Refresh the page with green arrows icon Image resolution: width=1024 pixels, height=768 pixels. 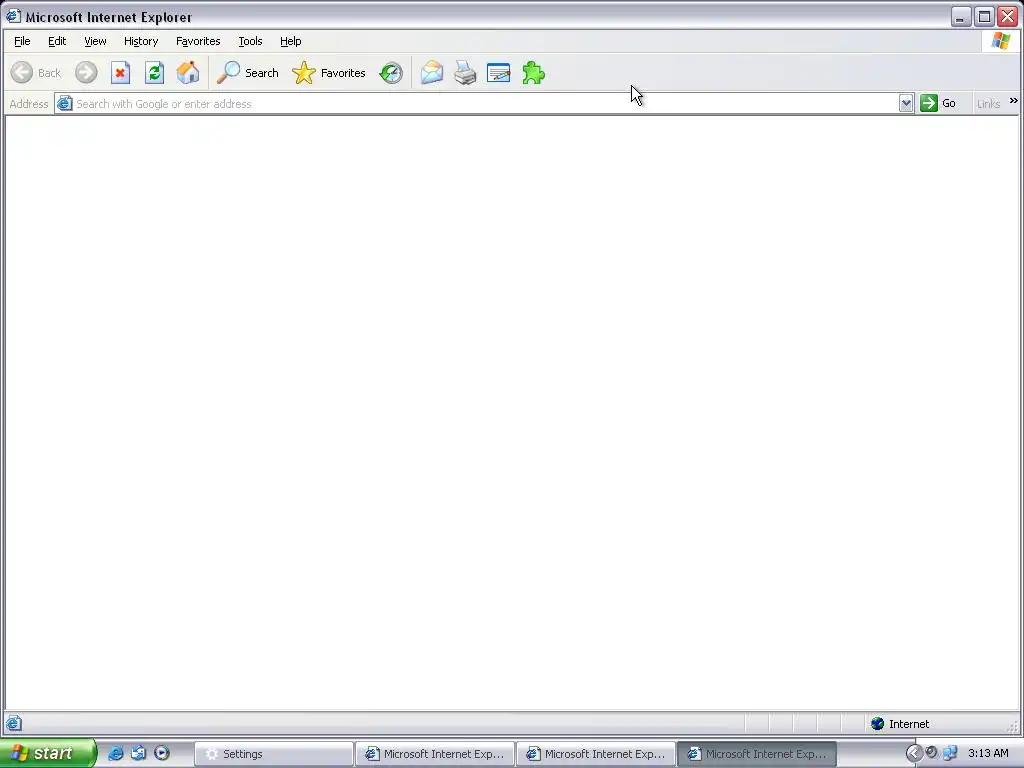(155, 72)
